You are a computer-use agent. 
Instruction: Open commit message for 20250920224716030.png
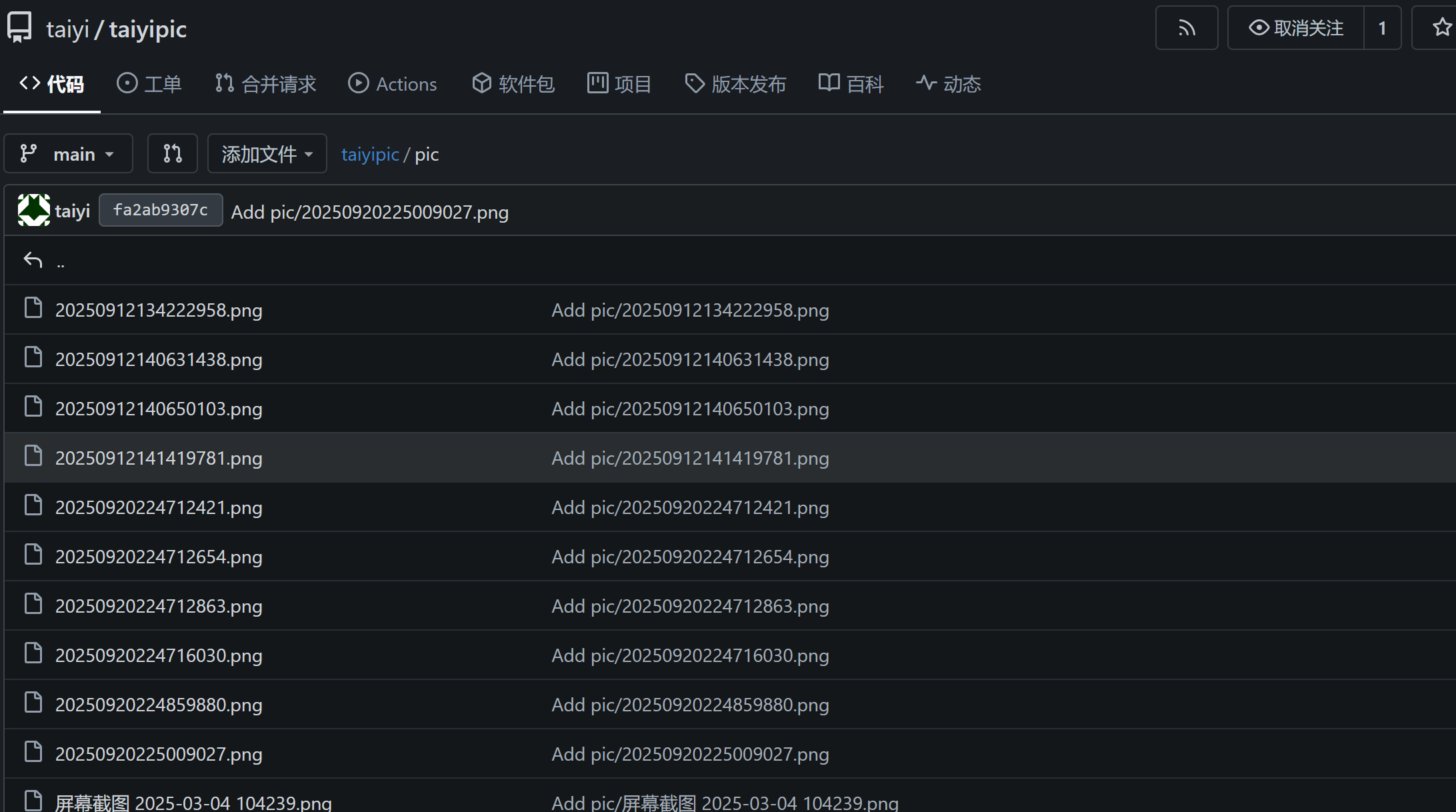point(690,656)
